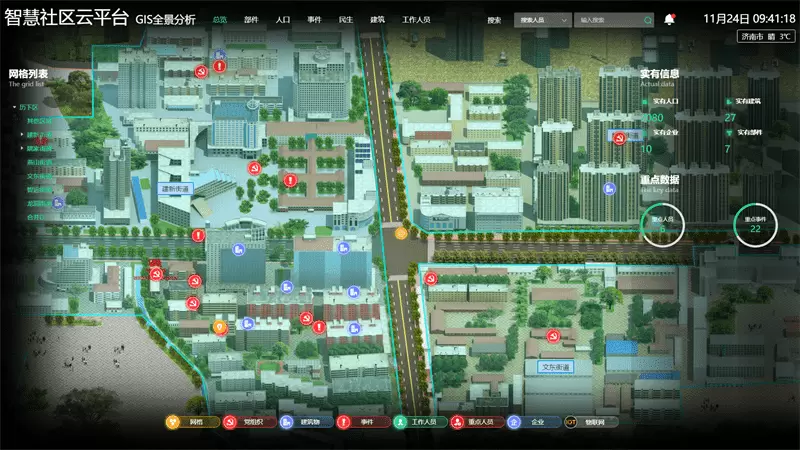Select the event marker in the tree courtyard
This screenshot has width=800, height=450.
click(290, 180)
